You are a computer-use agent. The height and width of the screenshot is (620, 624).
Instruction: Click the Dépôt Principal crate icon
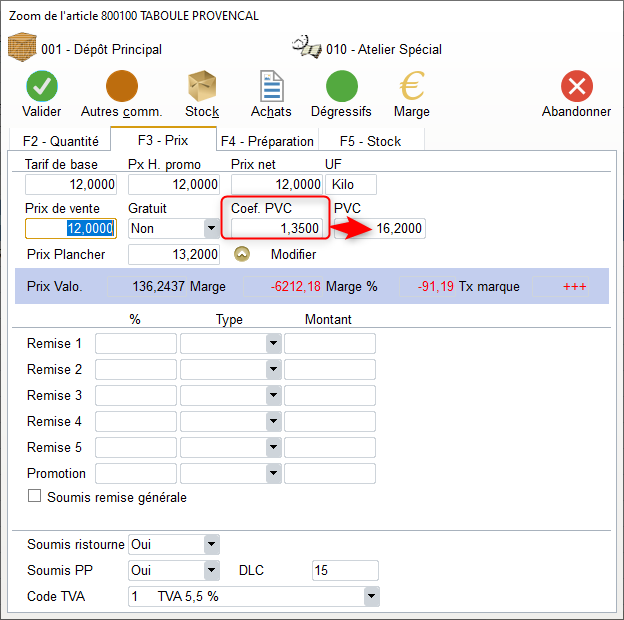pyautogui.click(x=22, y=47)
